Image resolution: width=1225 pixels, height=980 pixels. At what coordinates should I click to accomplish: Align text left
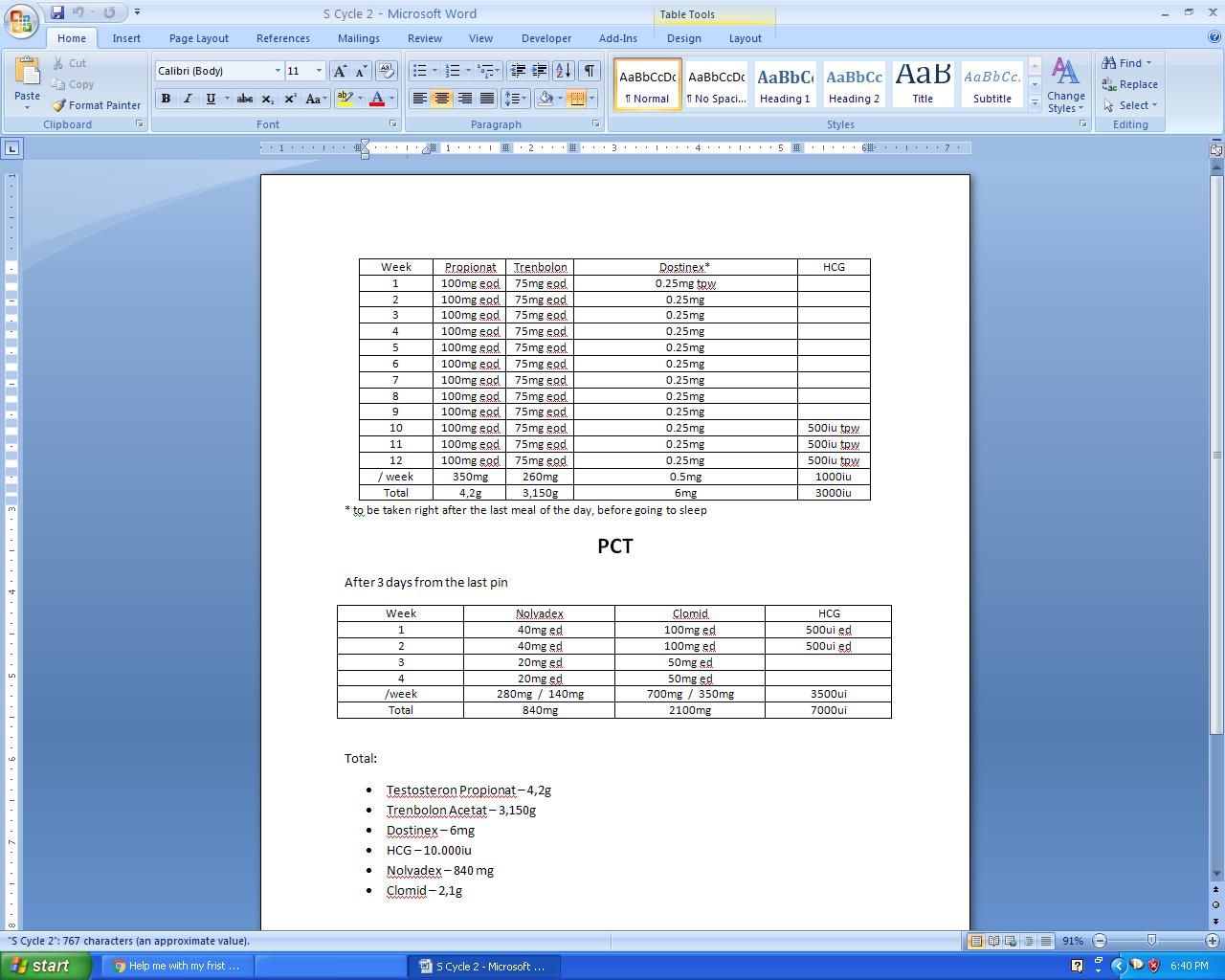coord(419,99)
